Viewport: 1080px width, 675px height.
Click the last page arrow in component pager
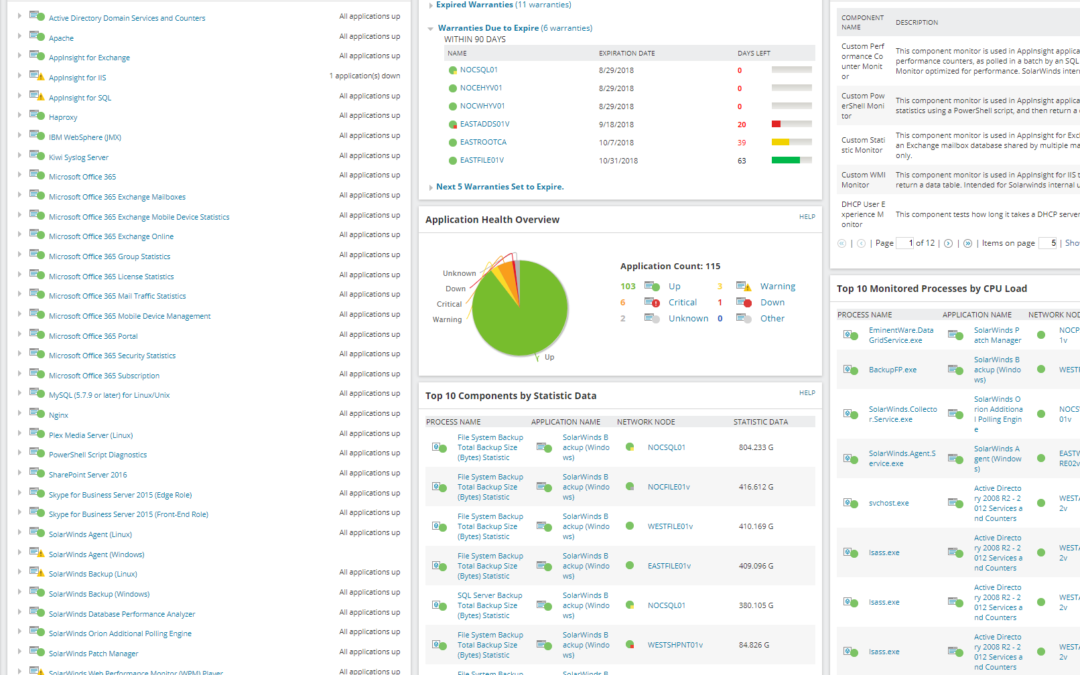tap(968, 243)
